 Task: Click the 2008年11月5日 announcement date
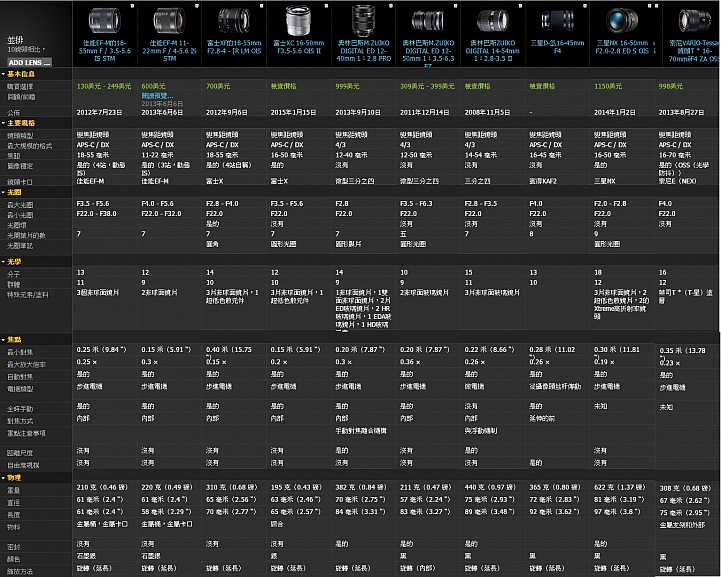click(487, 112)
